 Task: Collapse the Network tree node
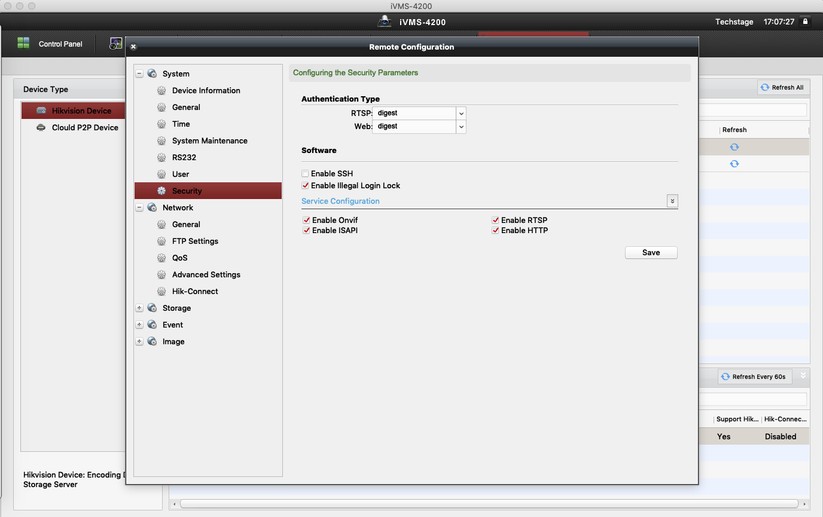pyautogui.click(x=139, y=208)
